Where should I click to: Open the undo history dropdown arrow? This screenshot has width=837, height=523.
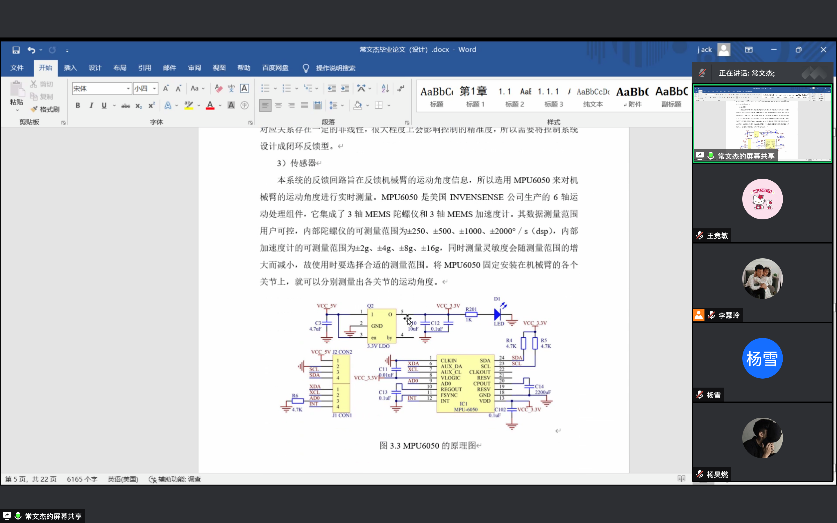(x=41, y=50)
